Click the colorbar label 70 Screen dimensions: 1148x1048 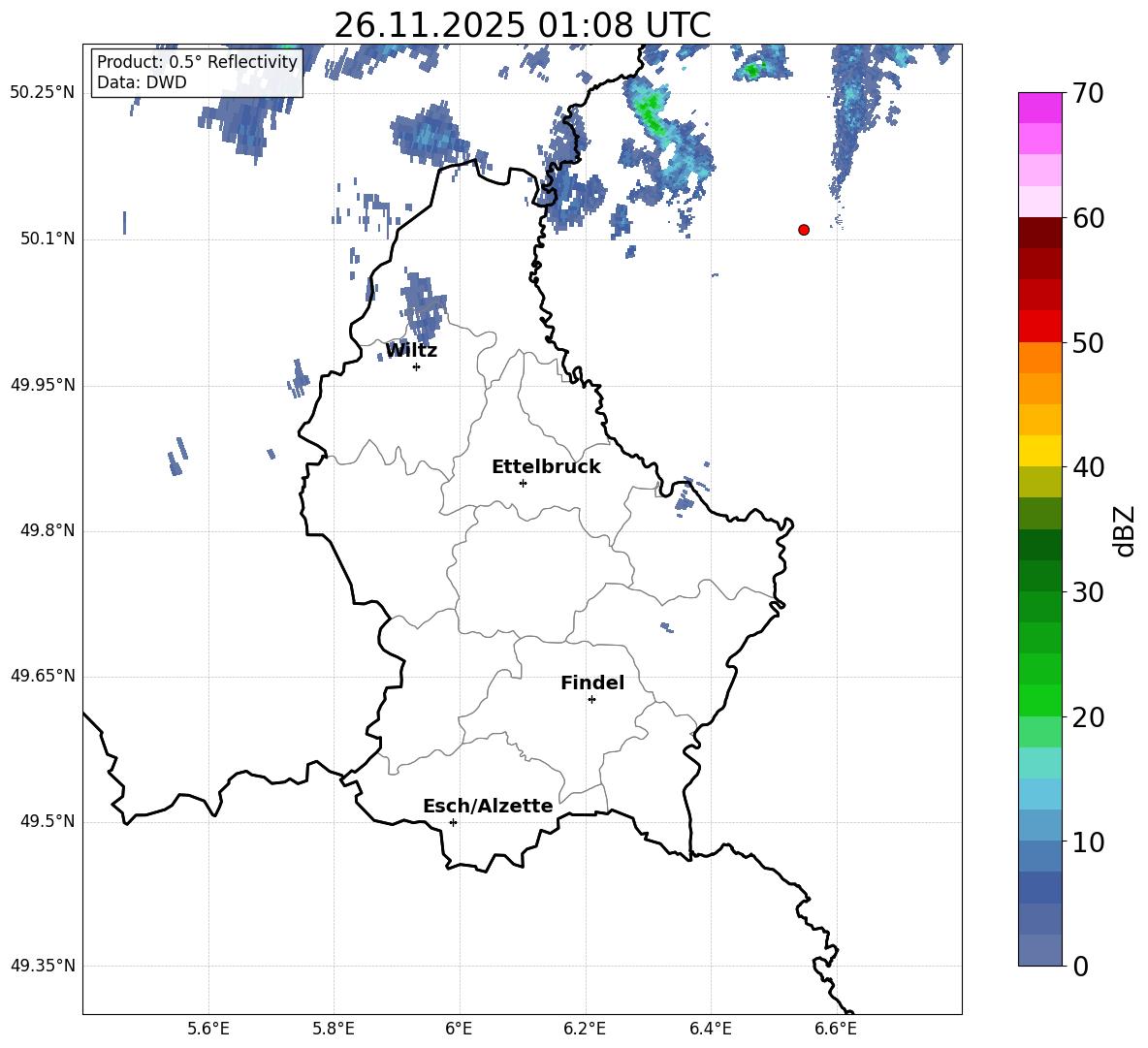[x=1089, y=94]
